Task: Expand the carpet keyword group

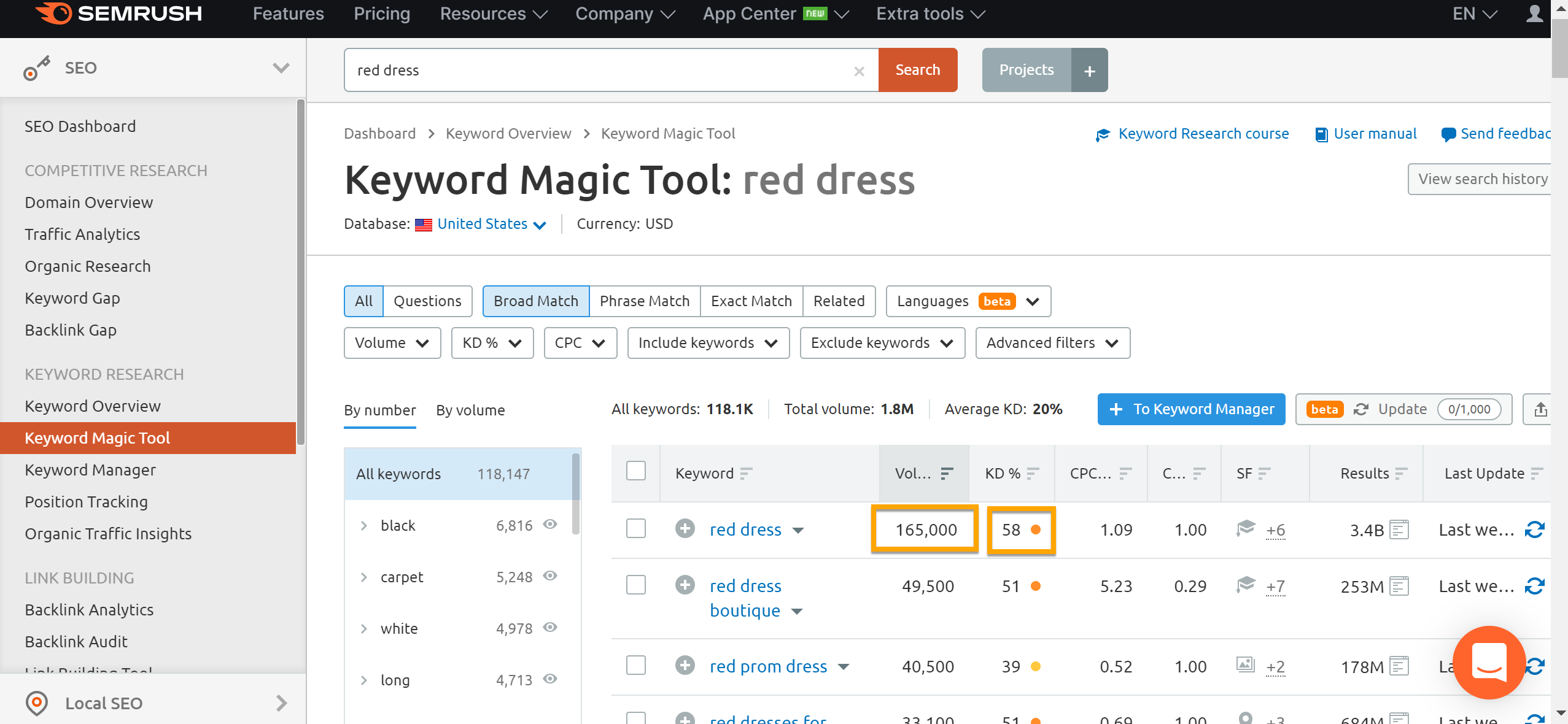Action: (x=364, y=577)
